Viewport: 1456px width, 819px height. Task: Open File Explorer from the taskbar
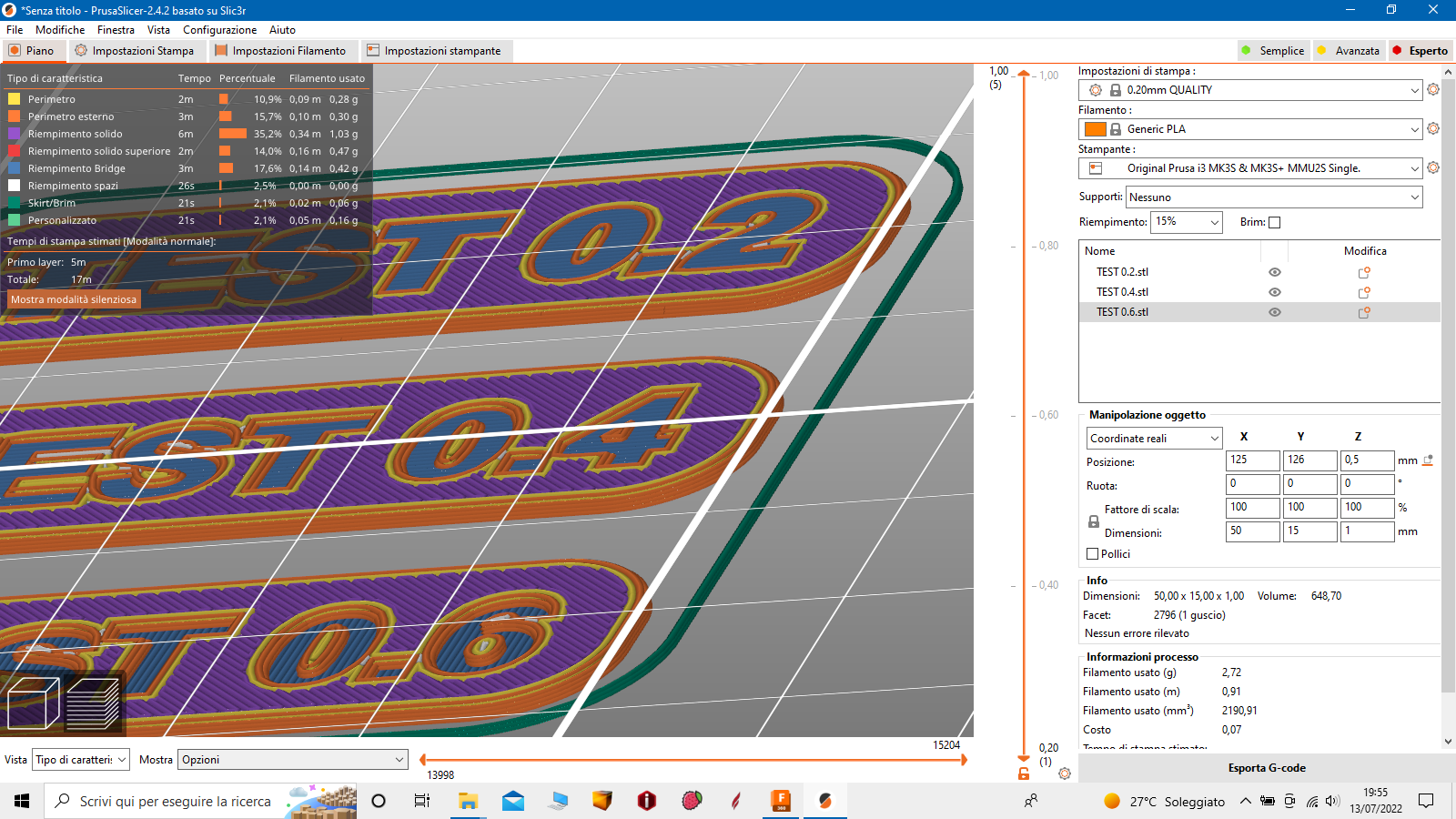point(468,801)
